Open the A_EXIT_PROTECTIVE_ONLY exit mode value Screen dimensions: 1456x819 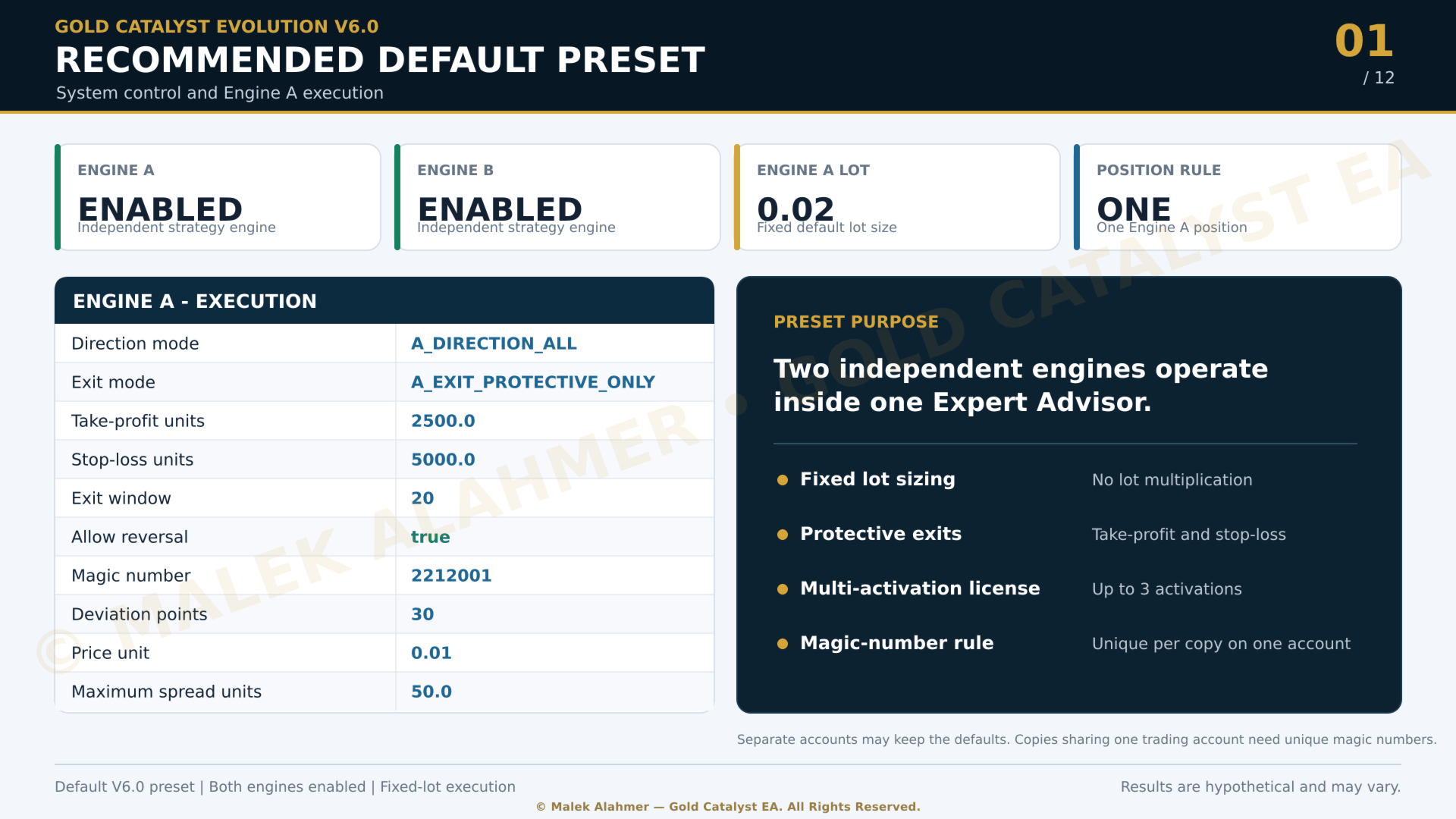click(532, 382)
